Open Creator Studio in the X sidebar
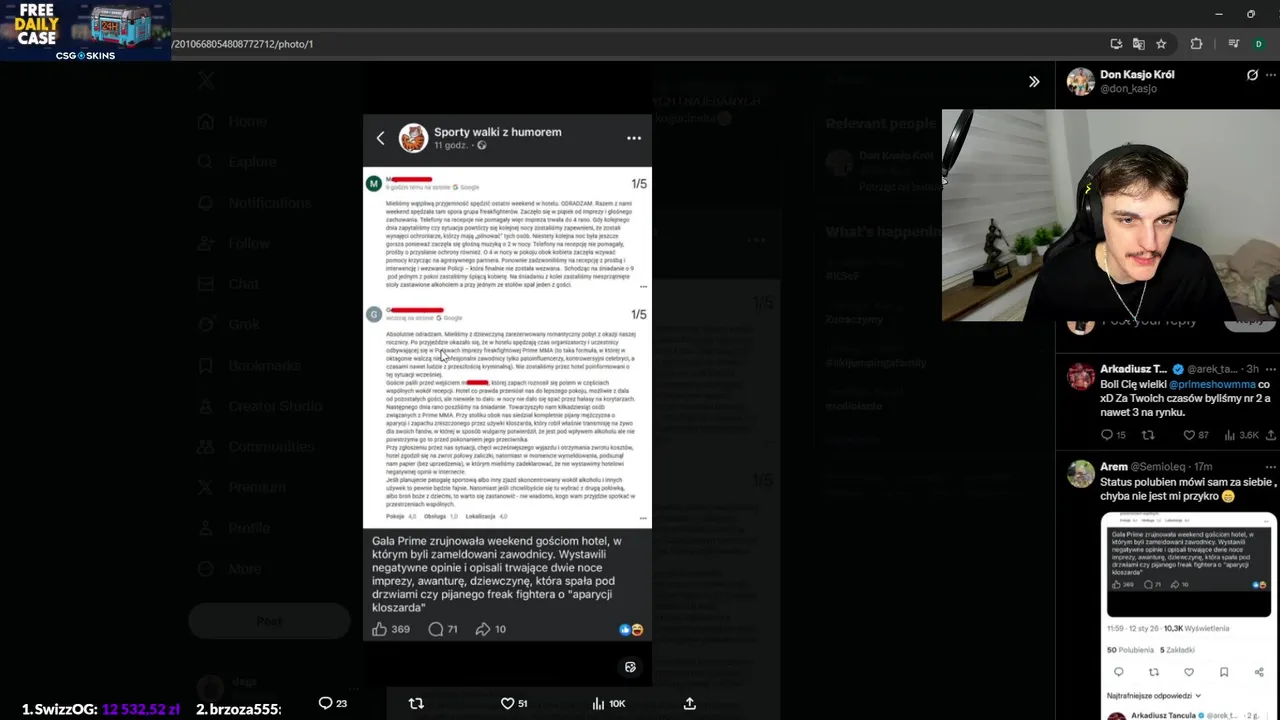Image resolution: width=1280 pixels, height=720 pixels. point(260,406)
